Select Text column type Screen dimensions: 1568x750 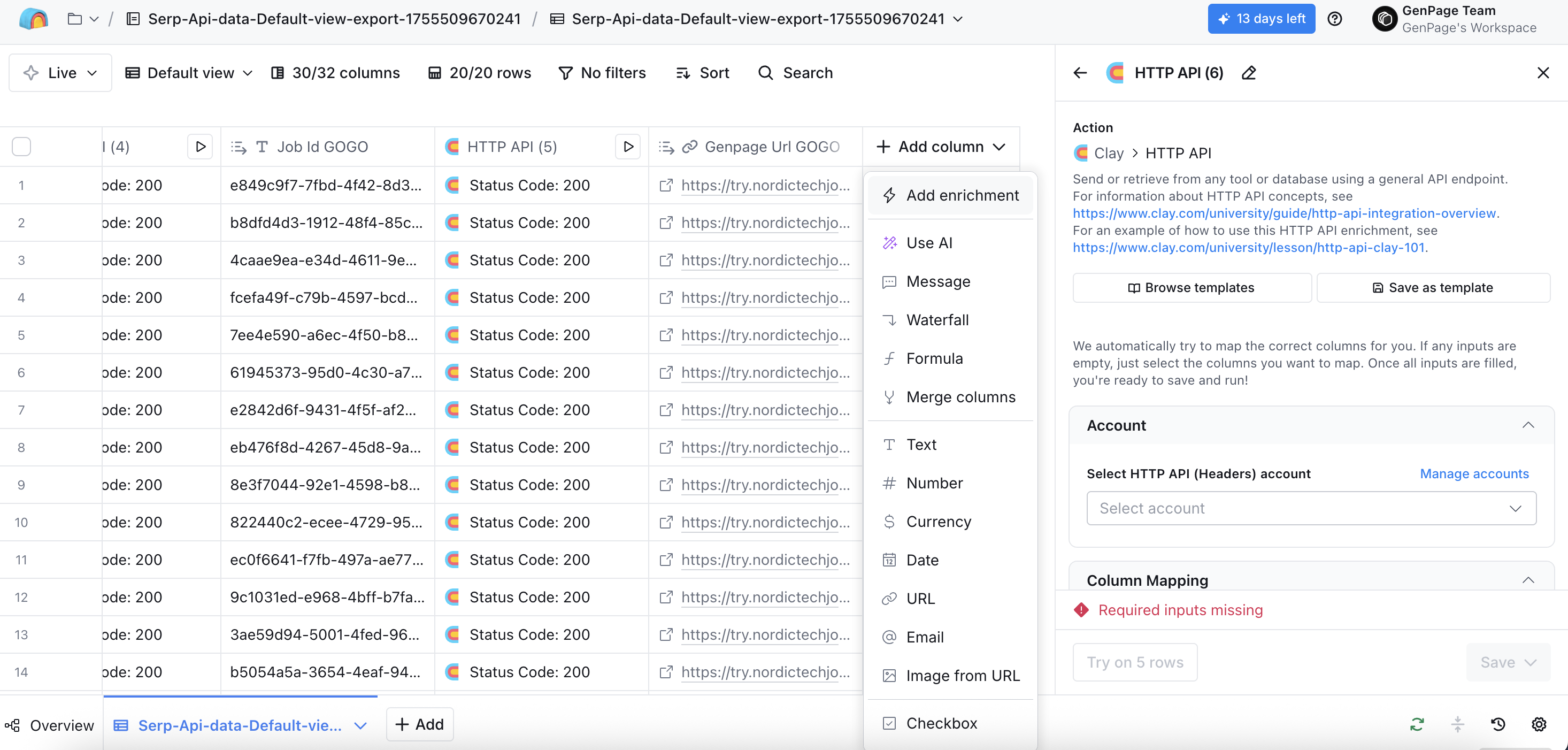(x=950, y=445)
